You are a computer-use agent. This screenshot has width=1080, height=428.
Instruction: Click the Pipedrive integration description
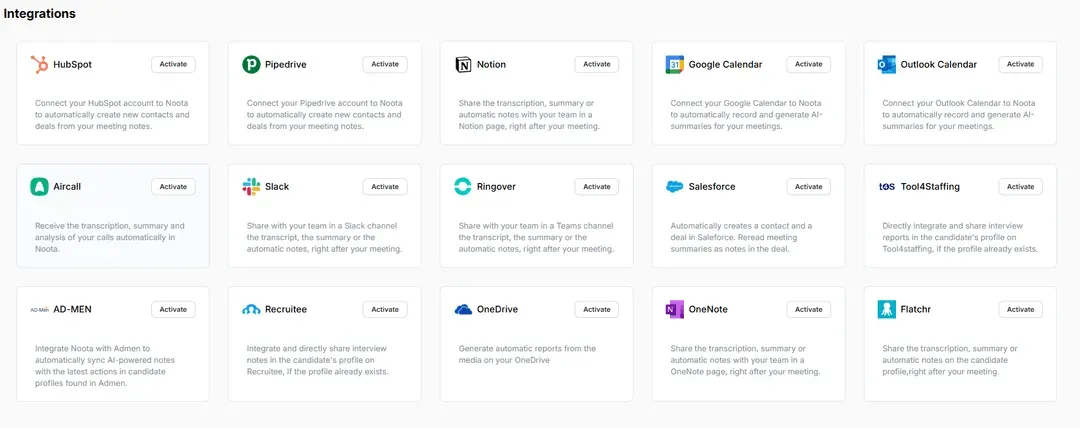(324, 114)
